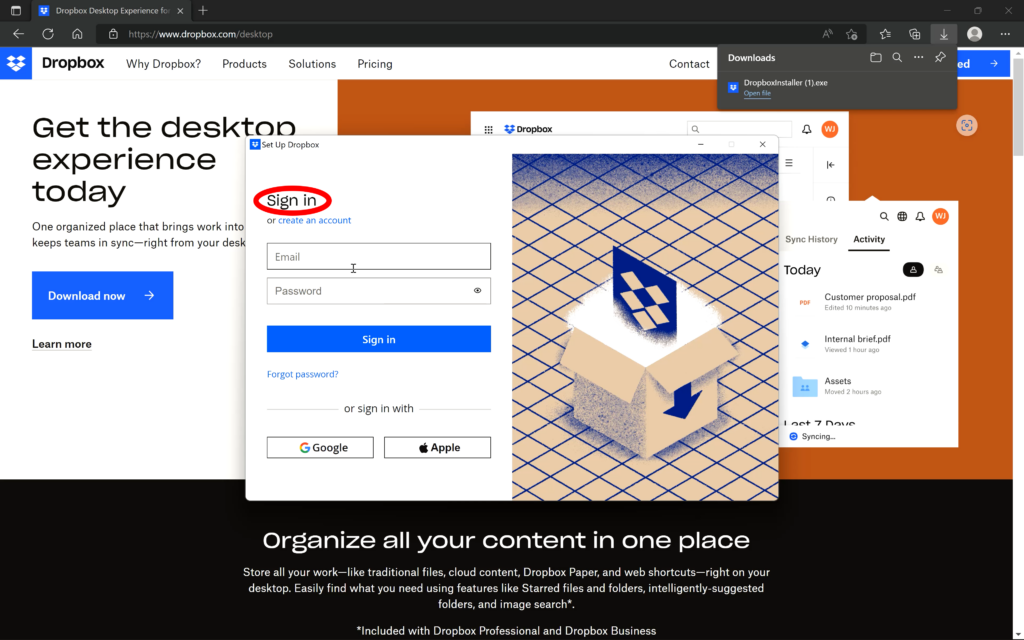This screenshot has width=1024, height=640.
Task: Click the address bar URL
Action: pyautogui.click(x=200, y=34)
